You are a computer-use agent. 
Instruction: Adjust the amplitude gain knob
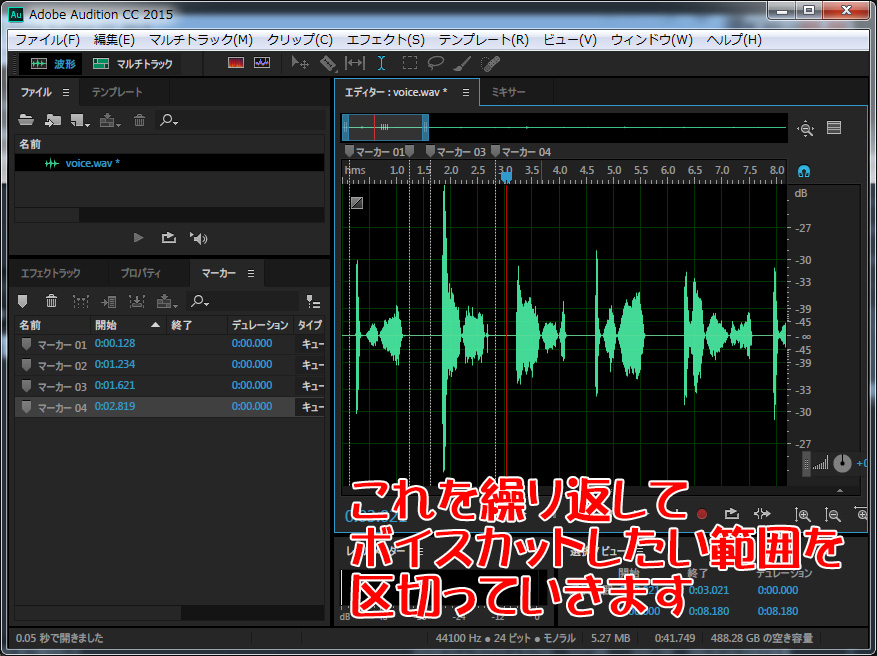(x=842, y=463)
